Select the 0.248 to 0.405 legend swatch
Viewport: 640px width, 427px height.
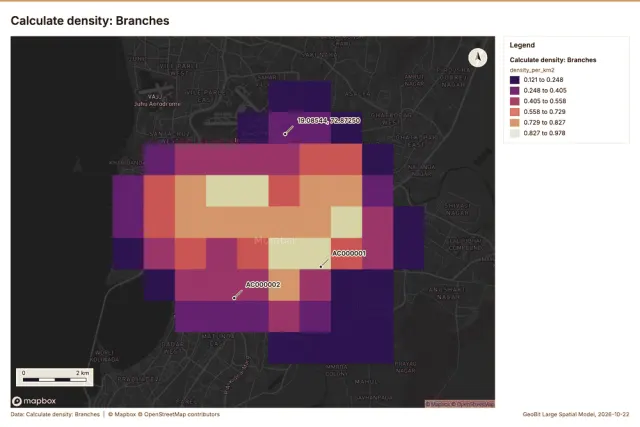pos(515,91)
